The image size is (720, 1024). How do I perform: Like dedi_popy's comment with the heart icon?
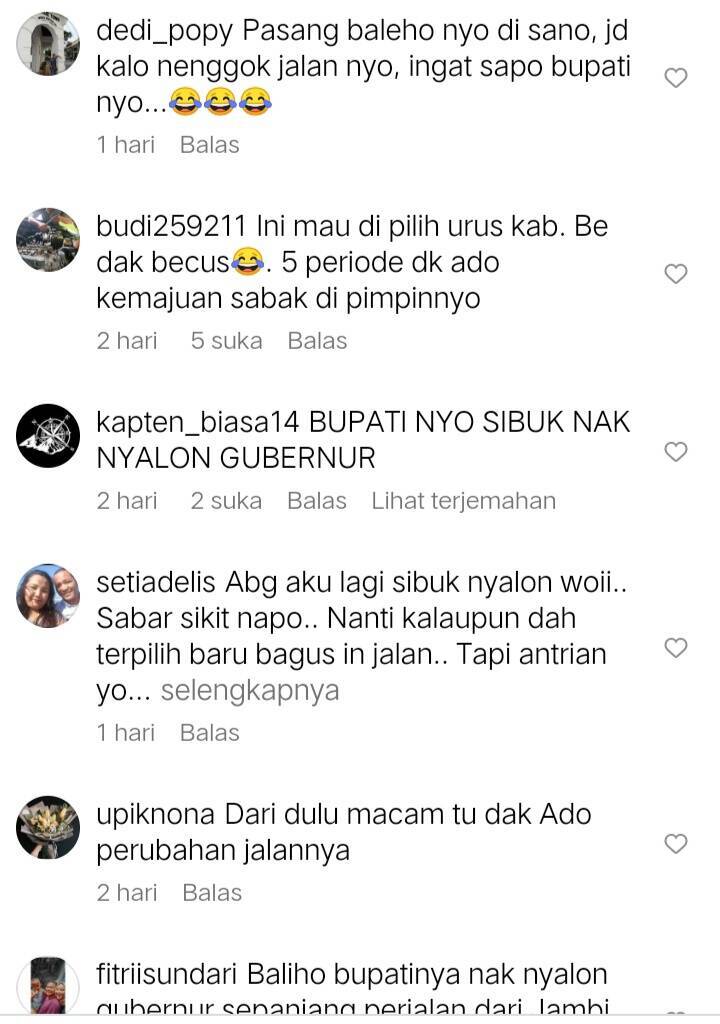pos(676,78)
